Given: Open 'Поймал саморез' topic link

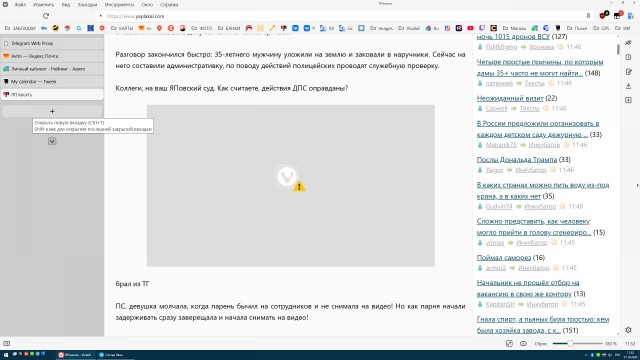Looking at the screenshot, I should [504, 258].
